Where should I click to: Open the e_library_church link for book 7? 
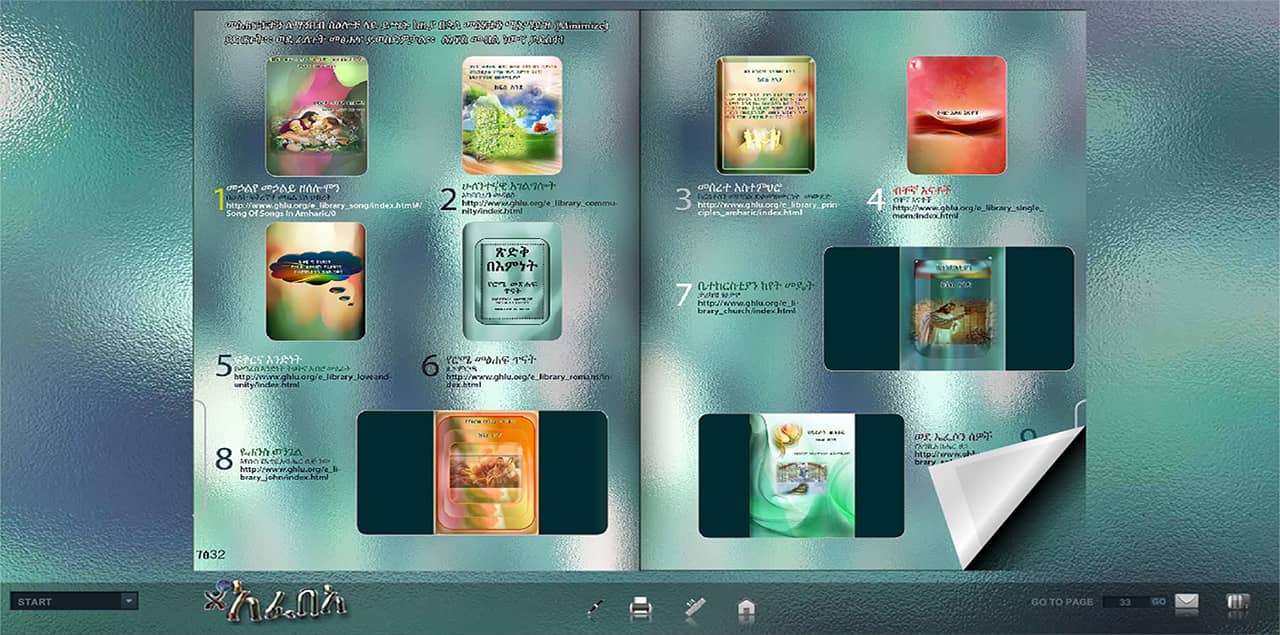[x=747, y=307]
